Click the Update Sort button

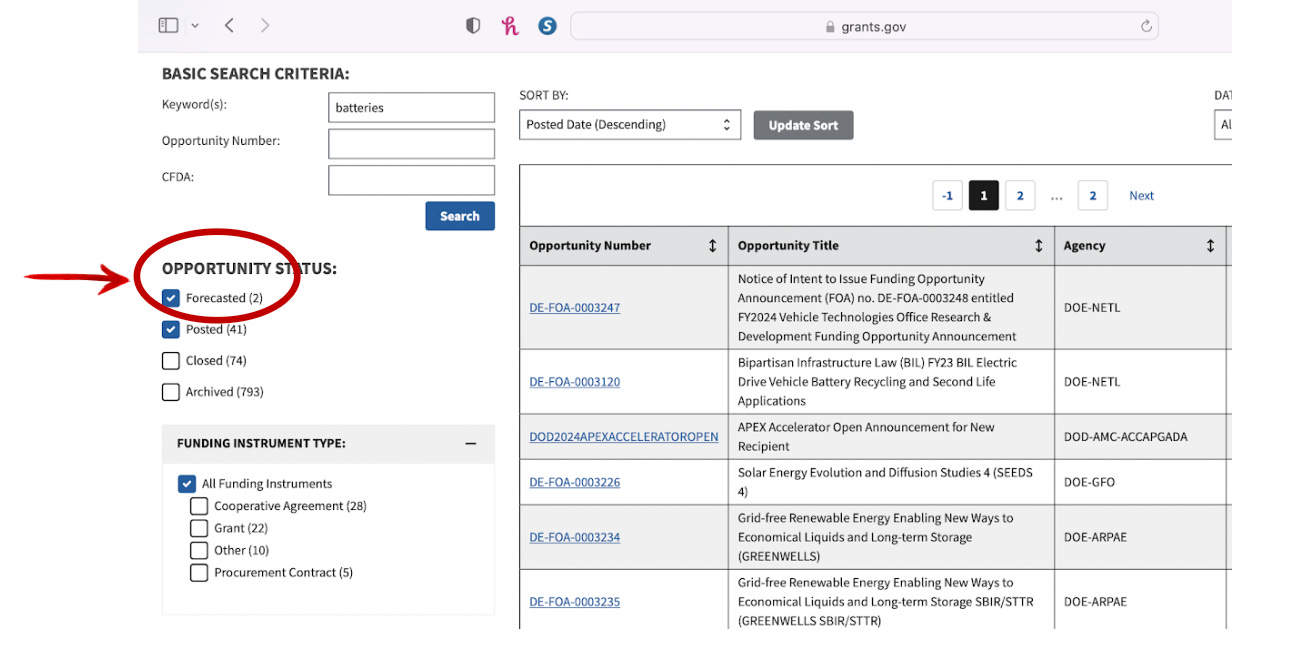803,125
